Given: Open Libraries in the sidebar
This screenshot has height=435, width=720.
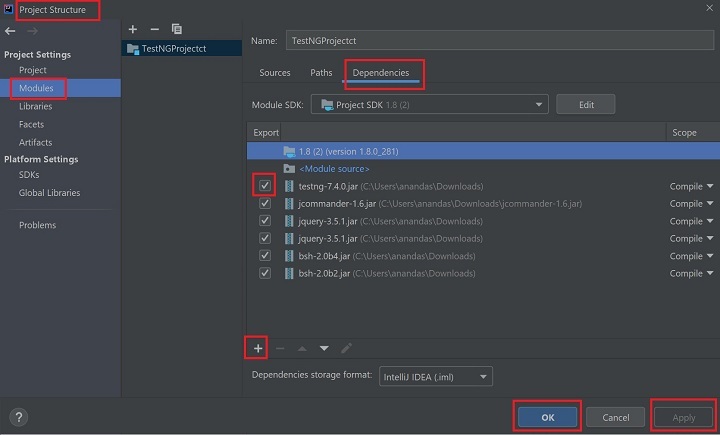Looking at the screenshot, I should 35,106.
